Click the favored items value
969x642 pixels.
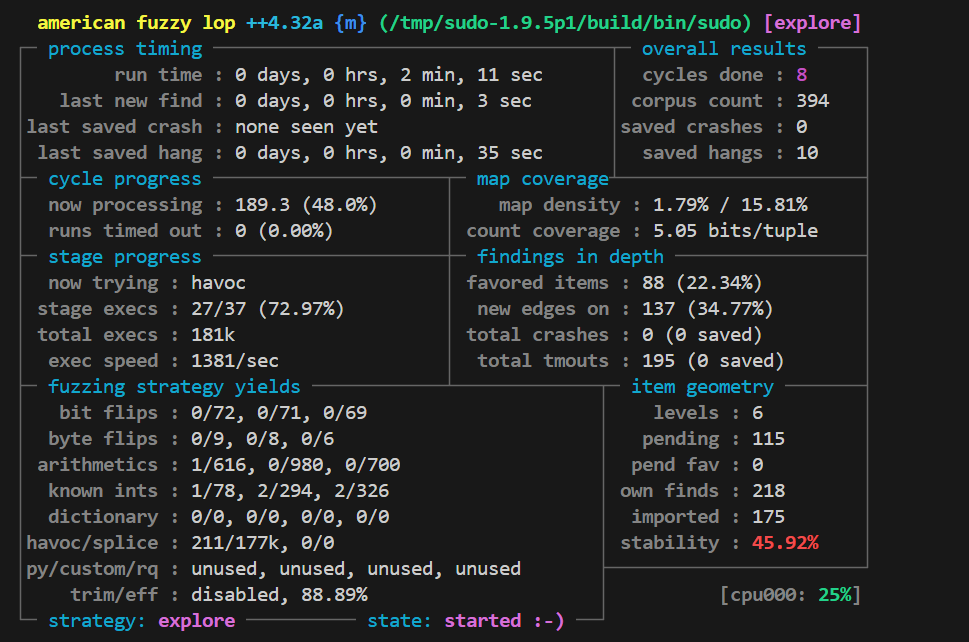point(701,283)
